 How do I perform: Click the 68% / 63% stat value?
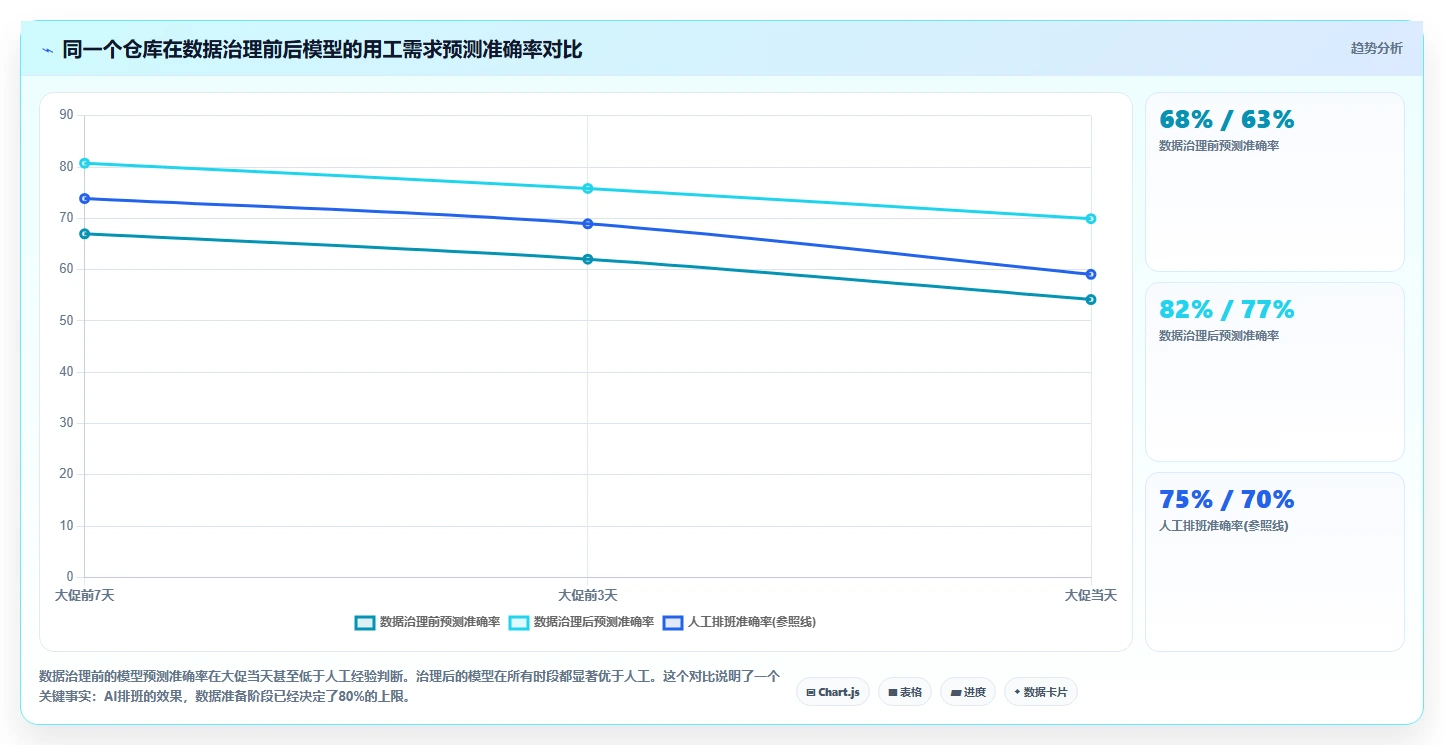1227,119
